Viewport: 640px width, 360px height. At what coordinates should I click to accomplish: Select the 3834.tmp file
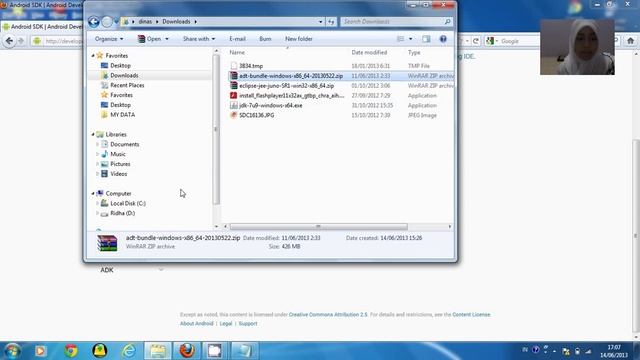pyautogui.click(x=251, y=66)
